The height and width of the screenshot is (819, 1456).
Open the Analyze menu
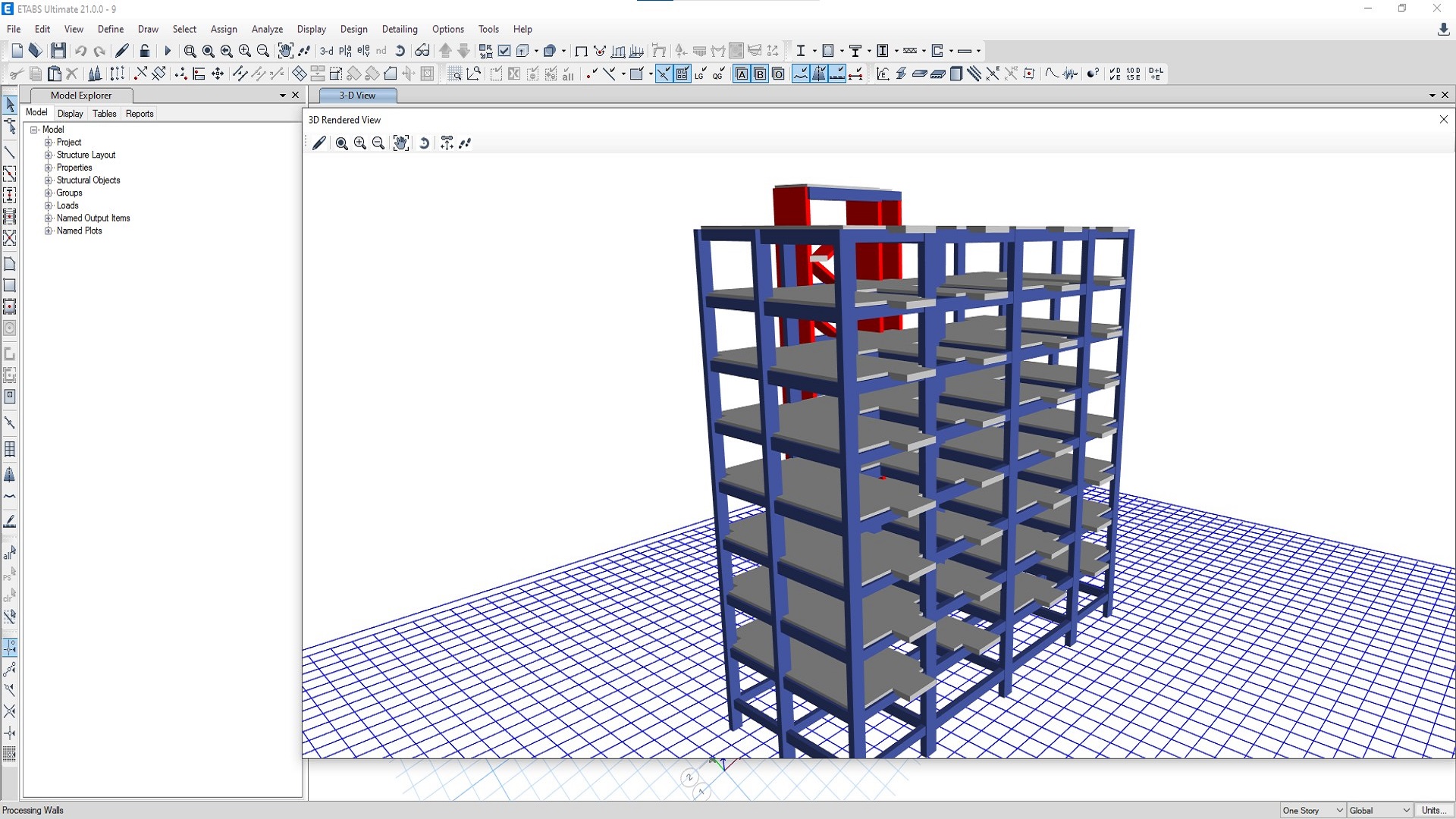pos(267,29)
